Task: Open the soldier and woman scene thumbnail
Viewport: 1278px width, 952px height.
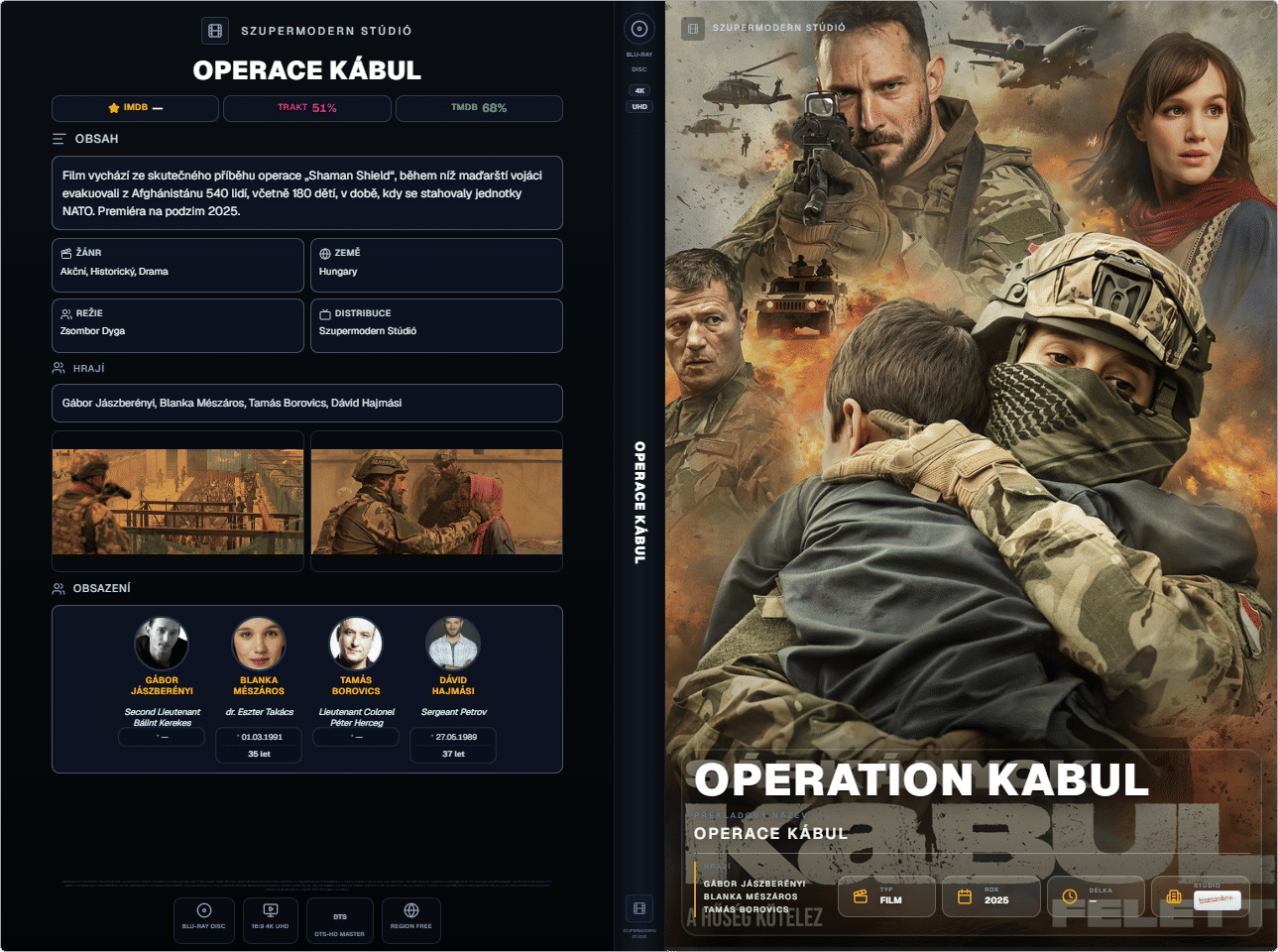Action: pos(437,502)
